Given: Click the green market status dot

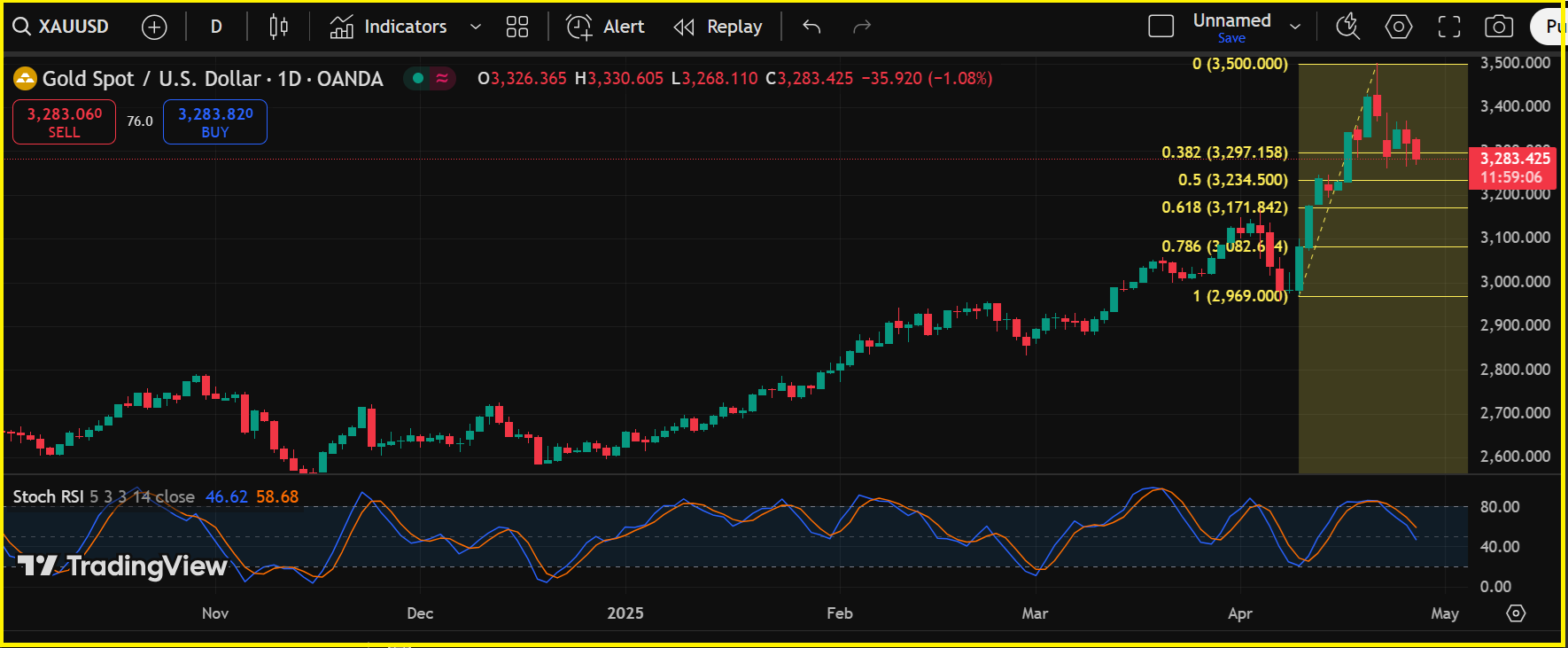Looking at the screenshot, I should (418, 78).
